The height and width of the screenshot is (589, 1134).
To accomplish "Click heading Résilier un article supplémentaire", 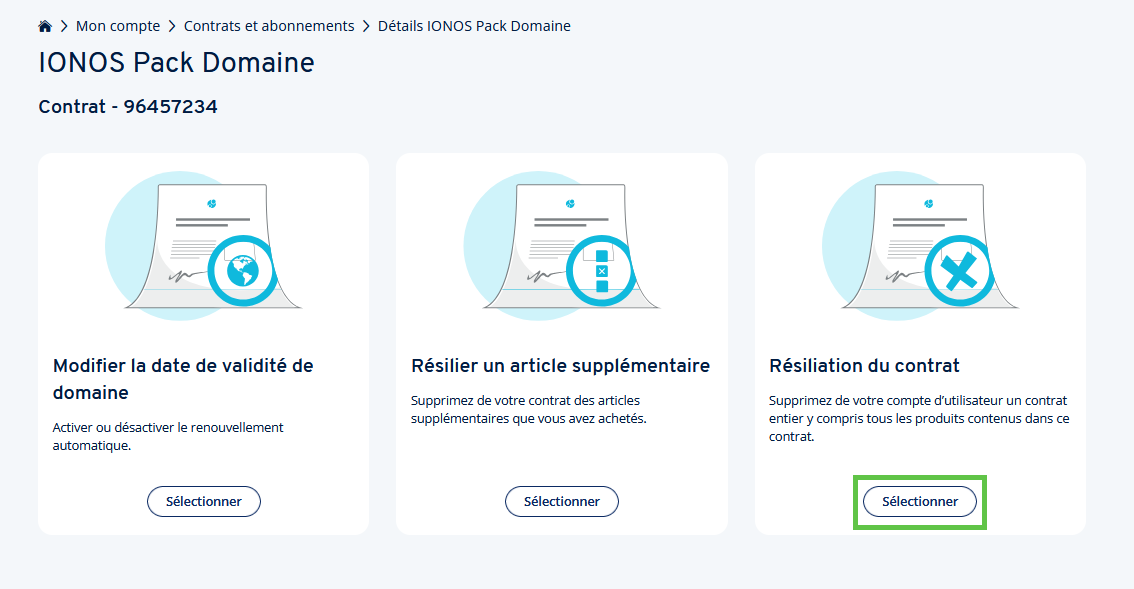I will pyautogui.click(x=560, y=366).
